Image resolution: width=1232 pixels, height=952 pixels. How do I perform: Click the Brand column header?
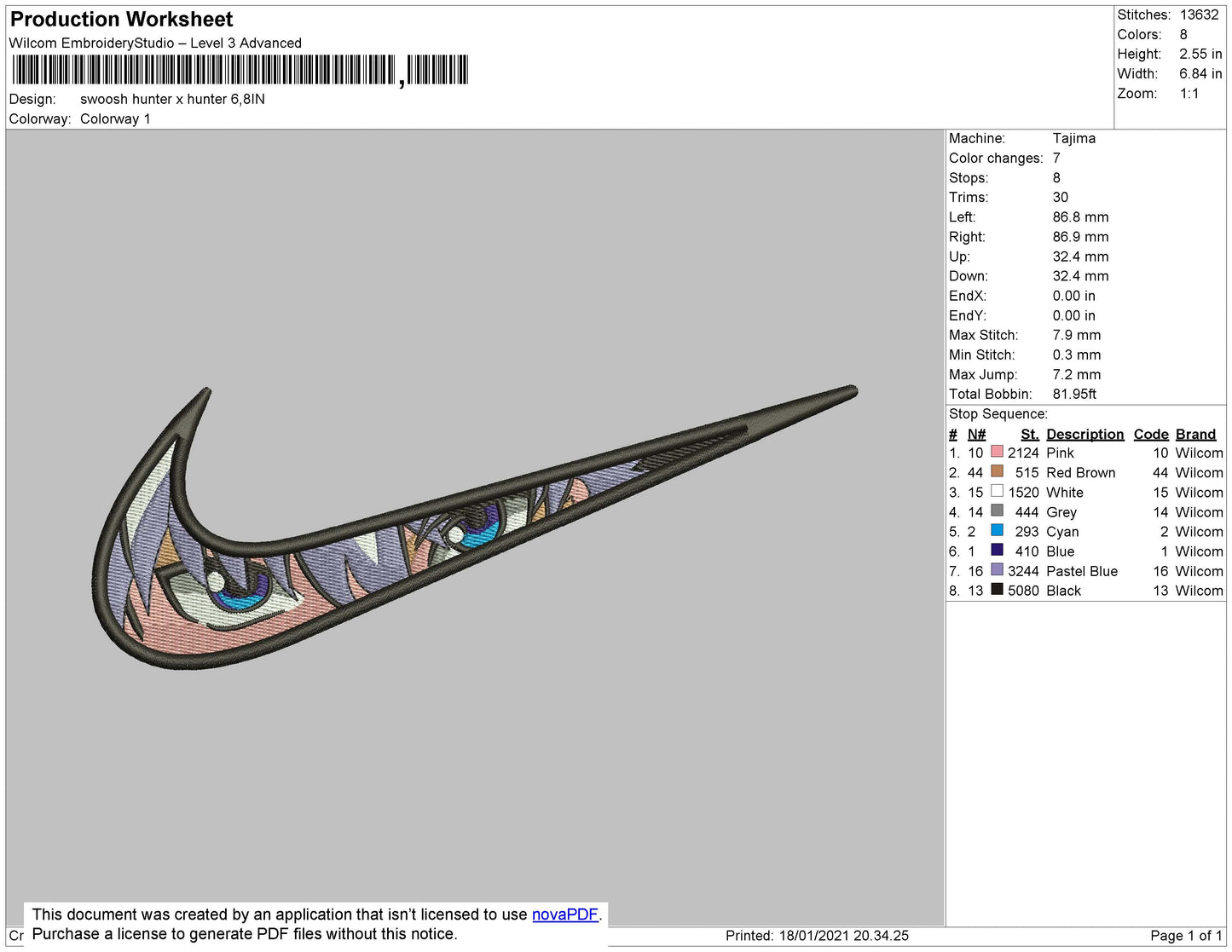click(x=1195, y=434)
